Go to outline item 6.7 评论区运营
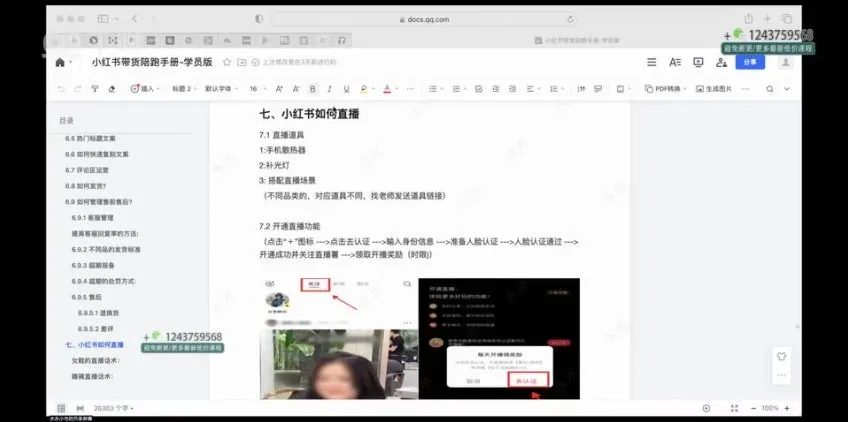The width and height of the screenshot is (848, 422). pyautogui.click(x=87, y=170)
